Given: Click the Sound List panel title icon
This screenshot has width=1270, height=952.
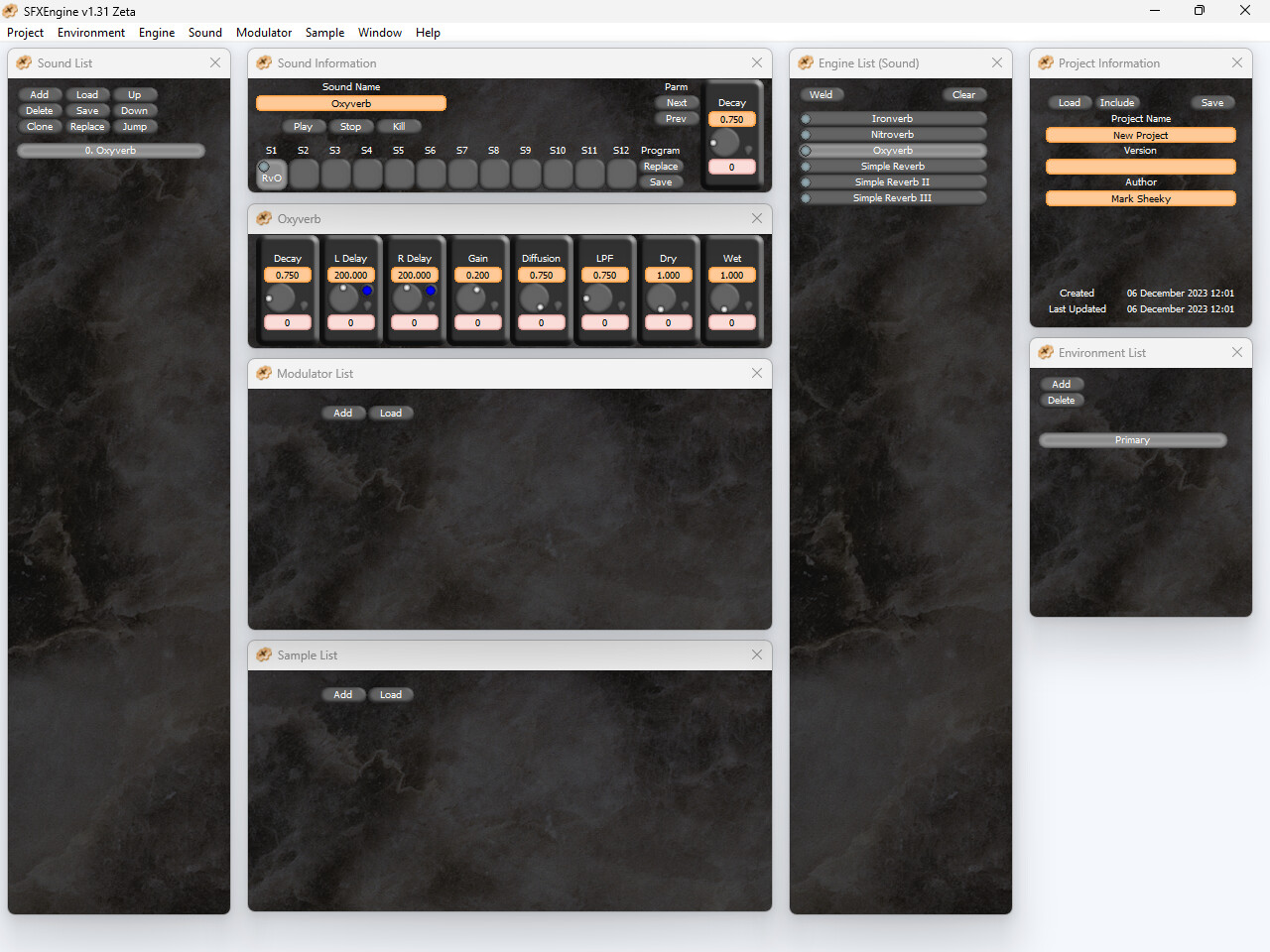Looking at the screenshot, I should (22, 62).
